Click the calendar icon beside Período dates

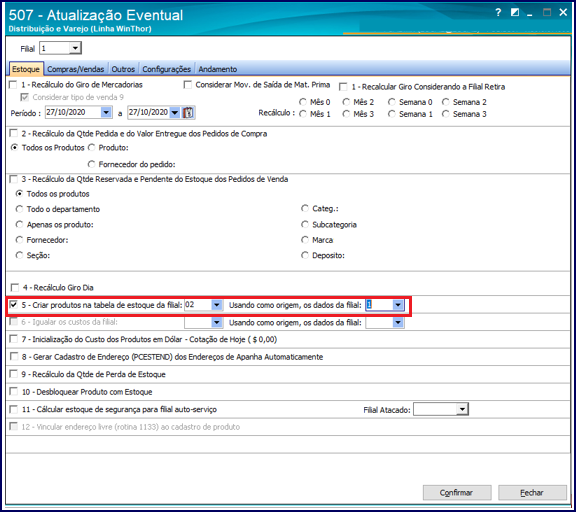click(x=188, y=112)
